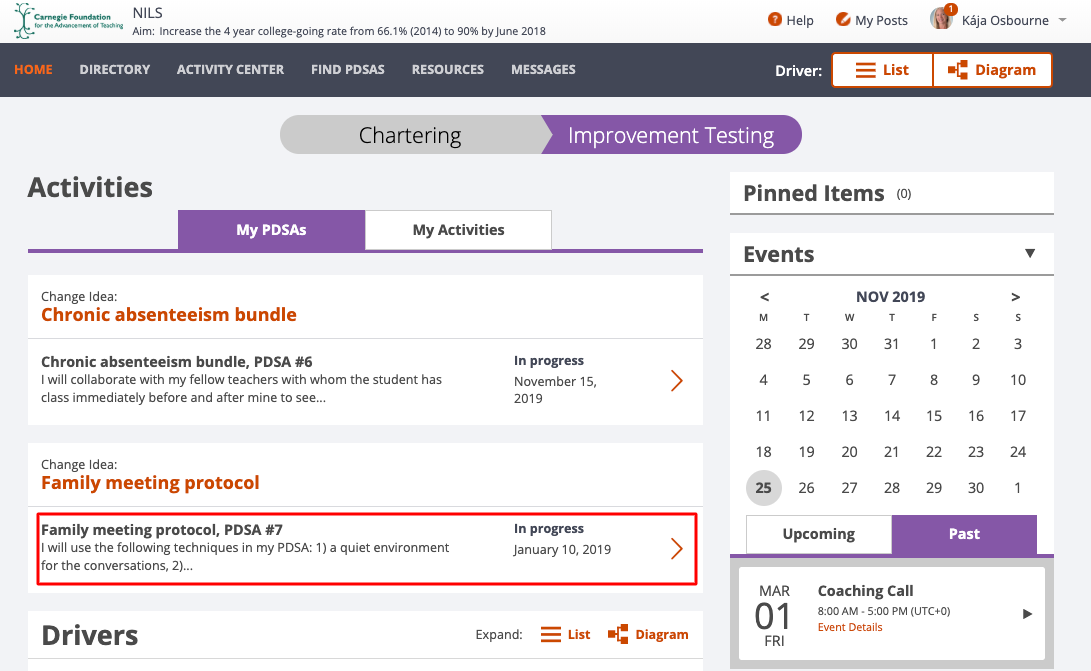Switch to the Upcoming events tab
This screenshot has height=671, width=1091.
point(818,534)
